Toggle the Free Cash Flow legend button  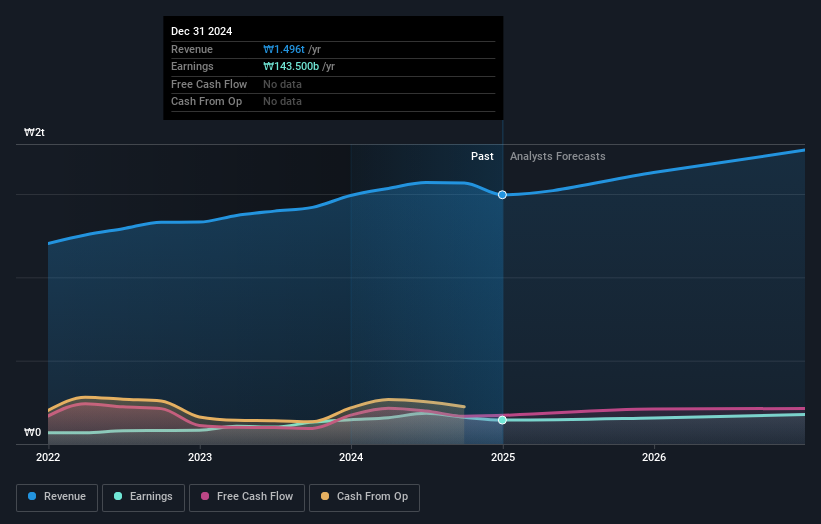tap(247, 497)
